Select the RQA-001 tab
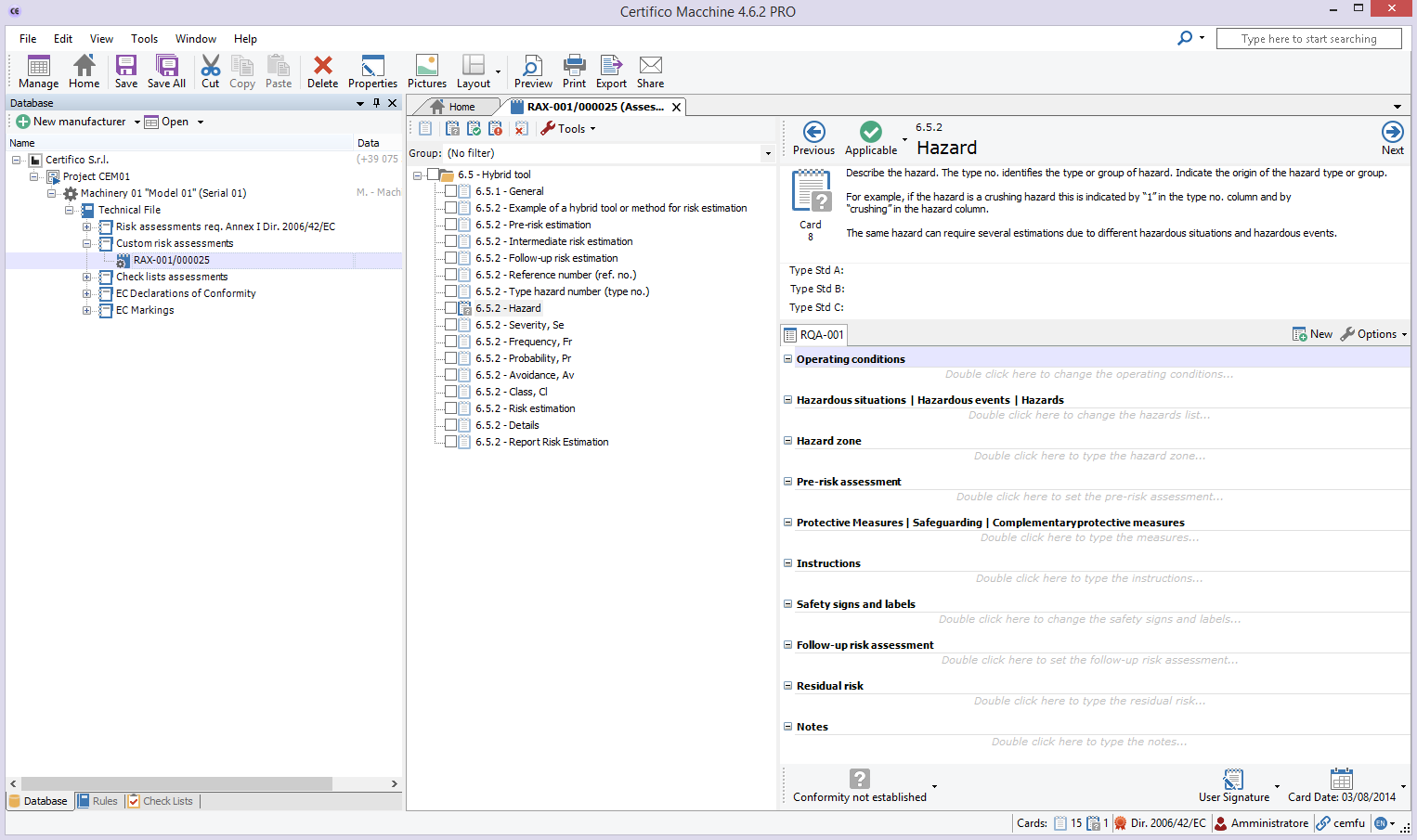 pos(814,335)
